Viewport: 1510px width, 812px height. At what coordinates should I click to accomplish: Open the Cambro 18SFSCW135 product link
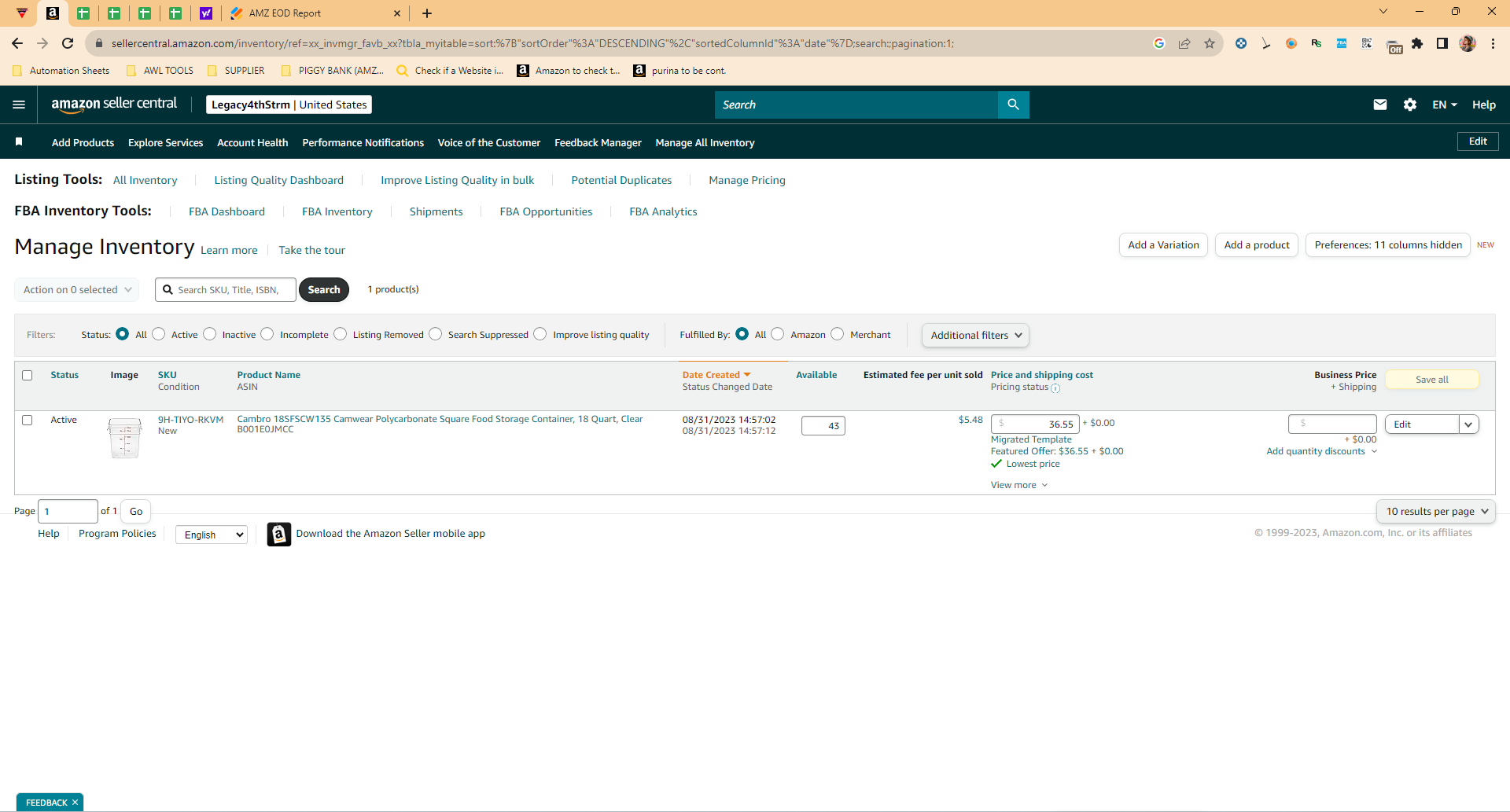[x=440, y=419]
